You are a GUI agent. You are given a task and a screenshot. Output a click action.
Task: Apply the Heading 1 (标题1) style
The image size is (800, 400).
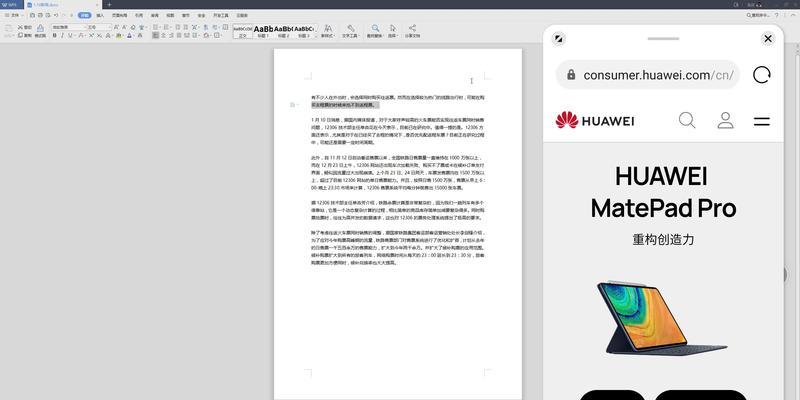pos(263,31)
